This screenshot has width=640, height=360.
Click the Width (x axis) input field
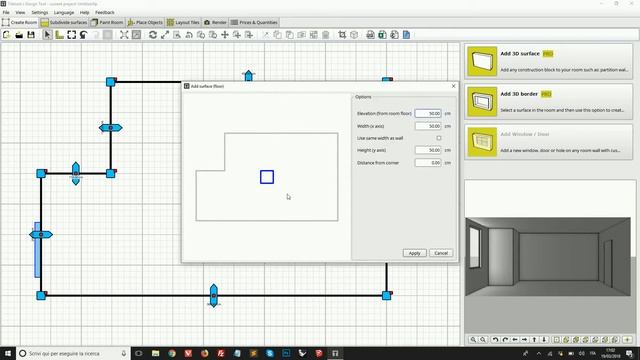pos(428,126)
